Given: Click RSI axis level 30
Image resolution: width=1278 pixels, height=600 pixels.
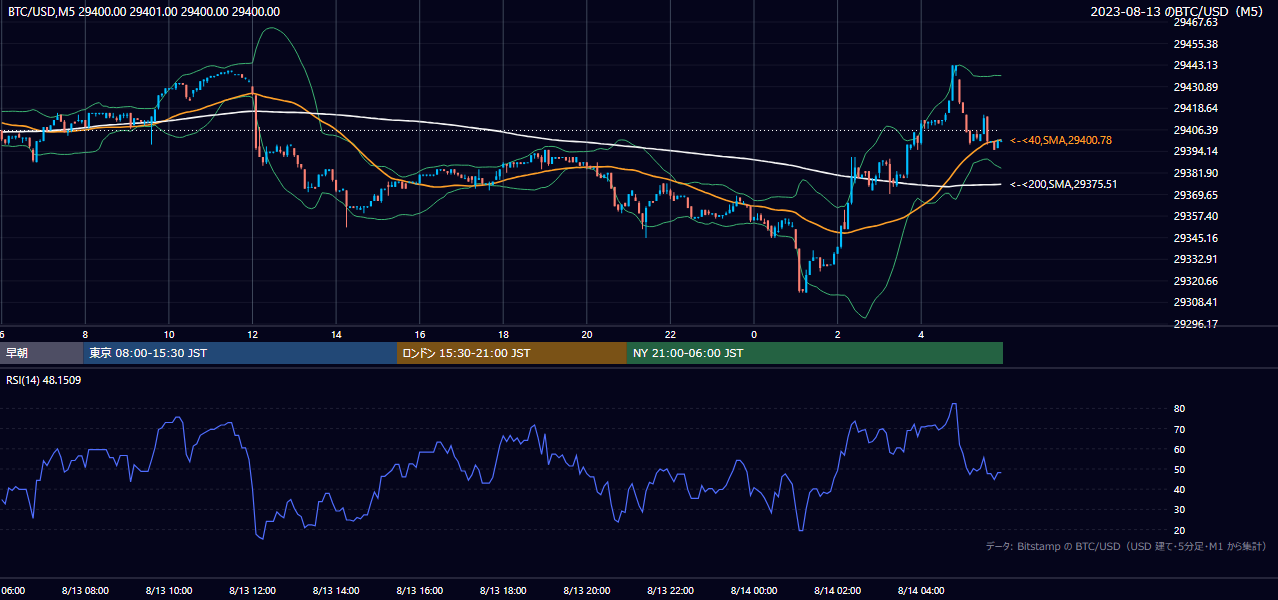Looking at the screenshot, I should (x=1179, y=510).
